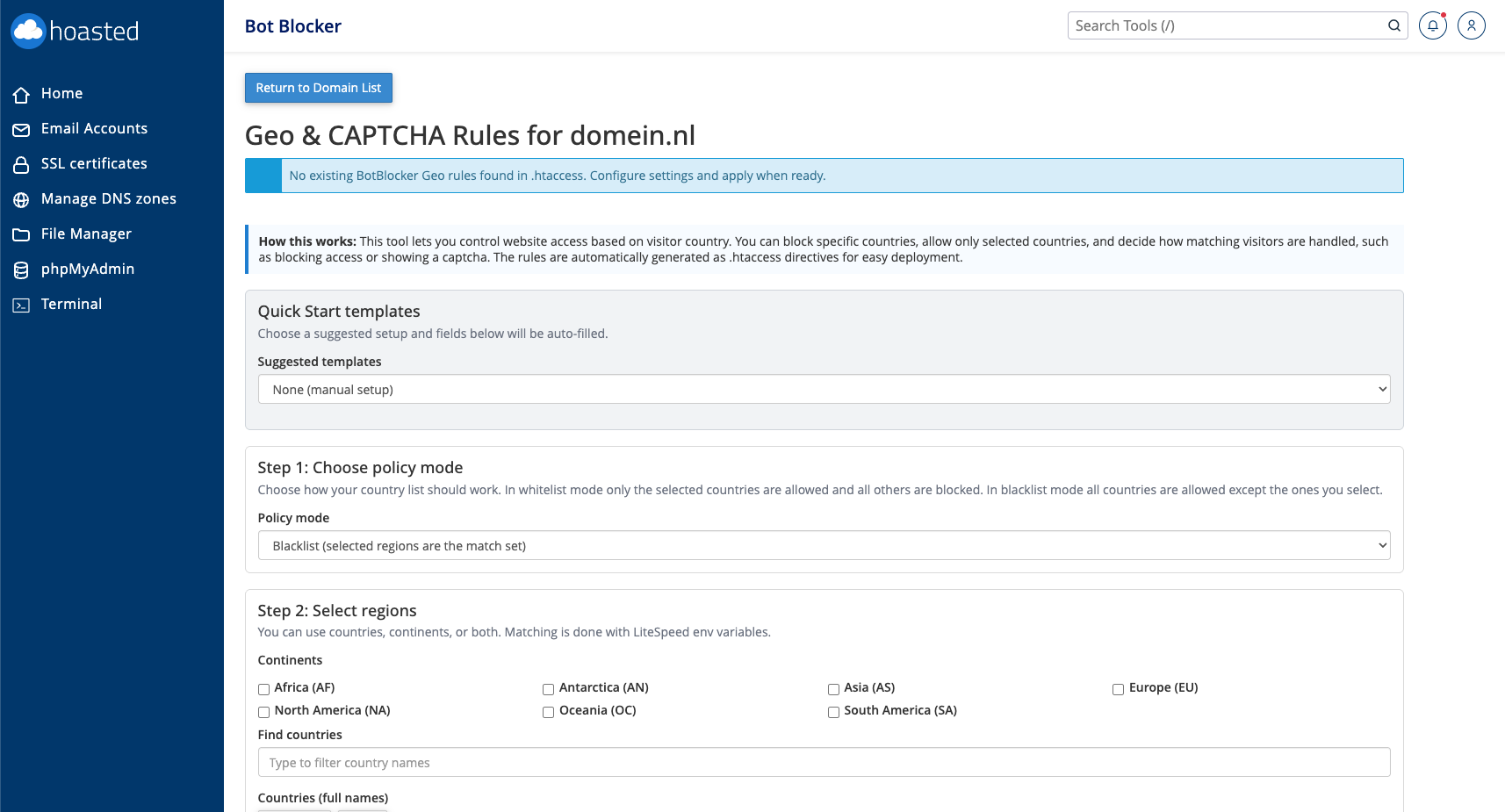
Task: Enable the Asia (AS) checkbox
Action: click(833, 689)
